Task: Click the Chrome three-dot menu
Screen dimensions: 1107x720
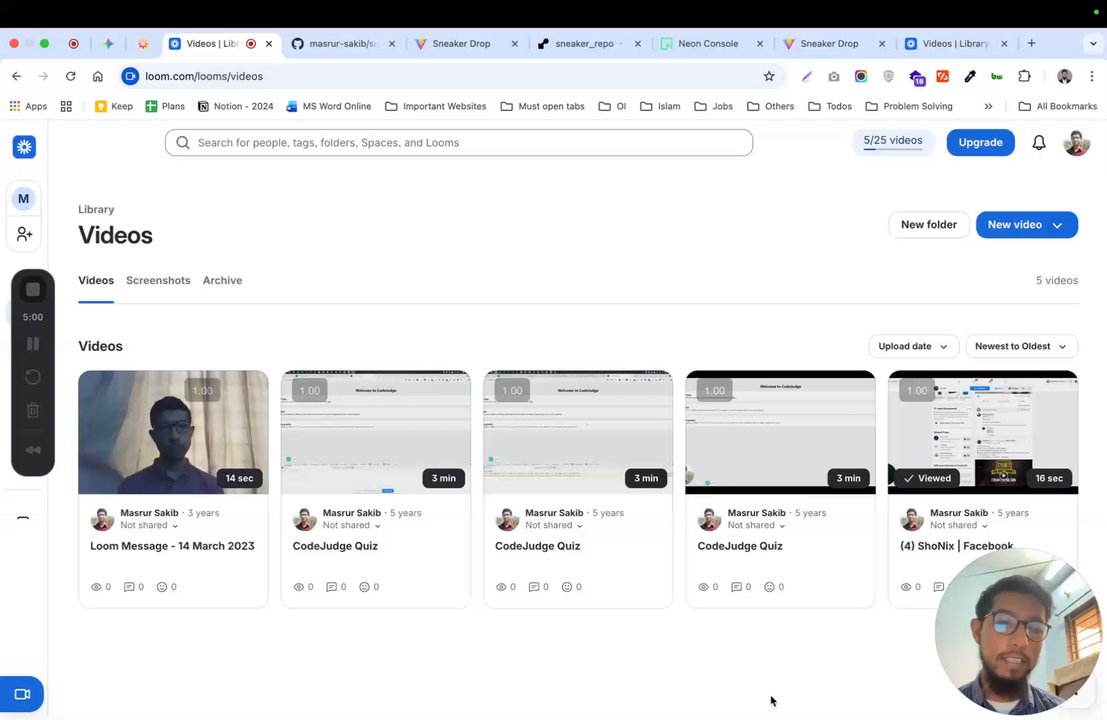Action: pos(1091,76)
